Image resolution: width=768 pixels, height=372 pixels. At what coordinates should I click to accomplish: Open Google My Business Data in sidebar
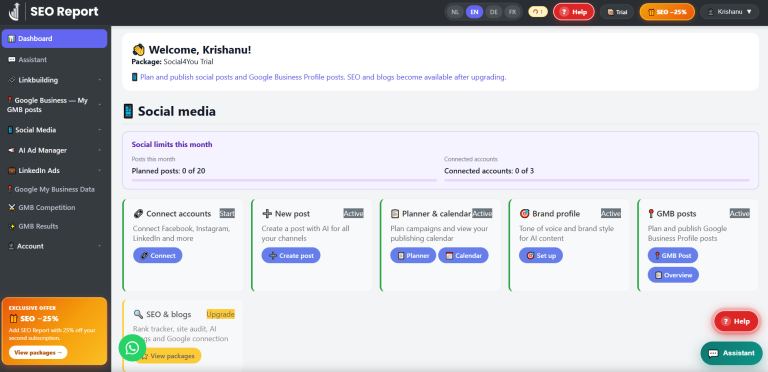pyautogui.click(x=54, y=189)
